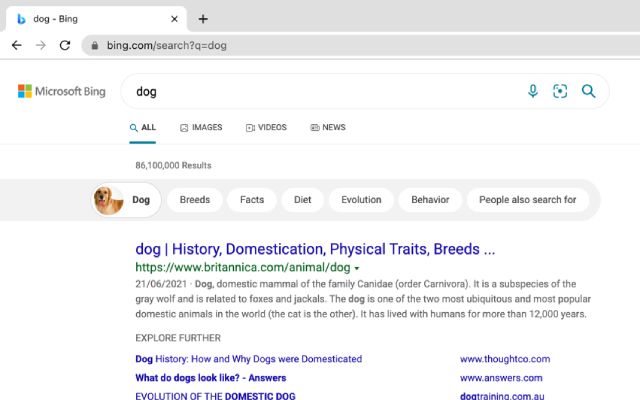This screenshot has height=400, width=640.
Task: Click the browser forward arrow
Action: point(40,45)
